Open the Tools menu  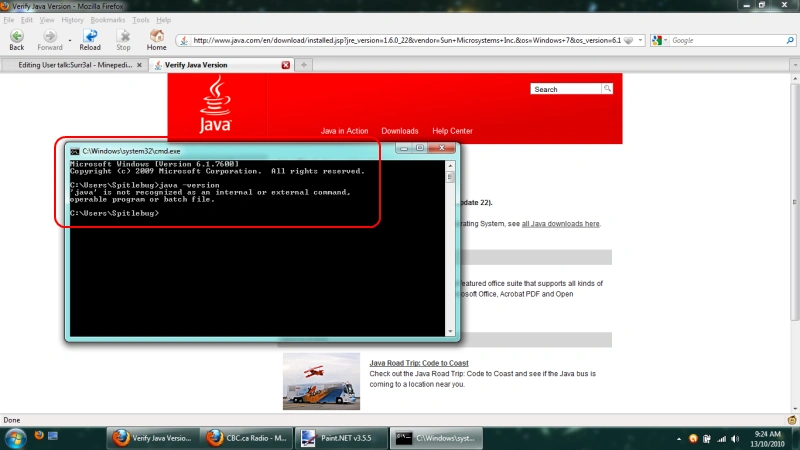[140, 20]
